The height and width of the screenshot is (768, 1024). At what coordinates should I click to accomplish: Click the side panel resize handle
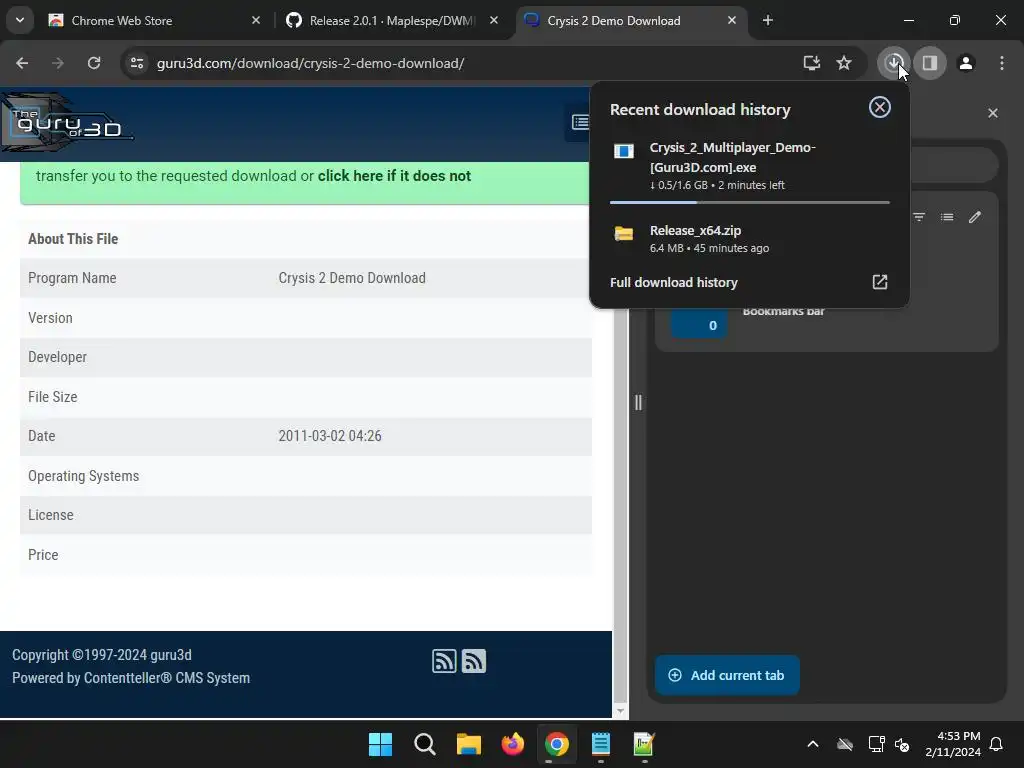click(638, 402)
